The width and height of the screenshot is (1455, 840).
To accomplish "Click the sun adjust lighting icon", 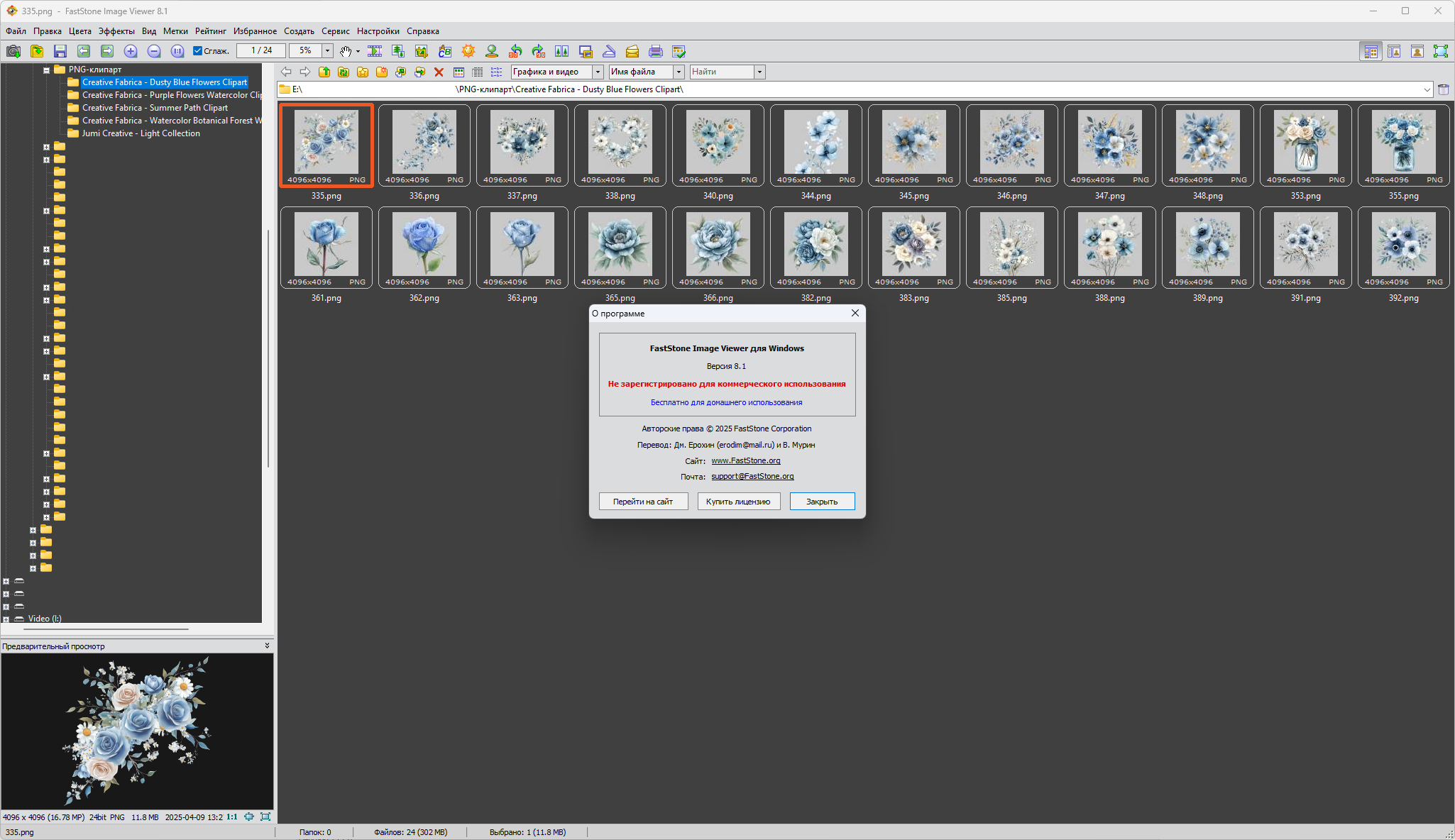I will click(468, 51).
